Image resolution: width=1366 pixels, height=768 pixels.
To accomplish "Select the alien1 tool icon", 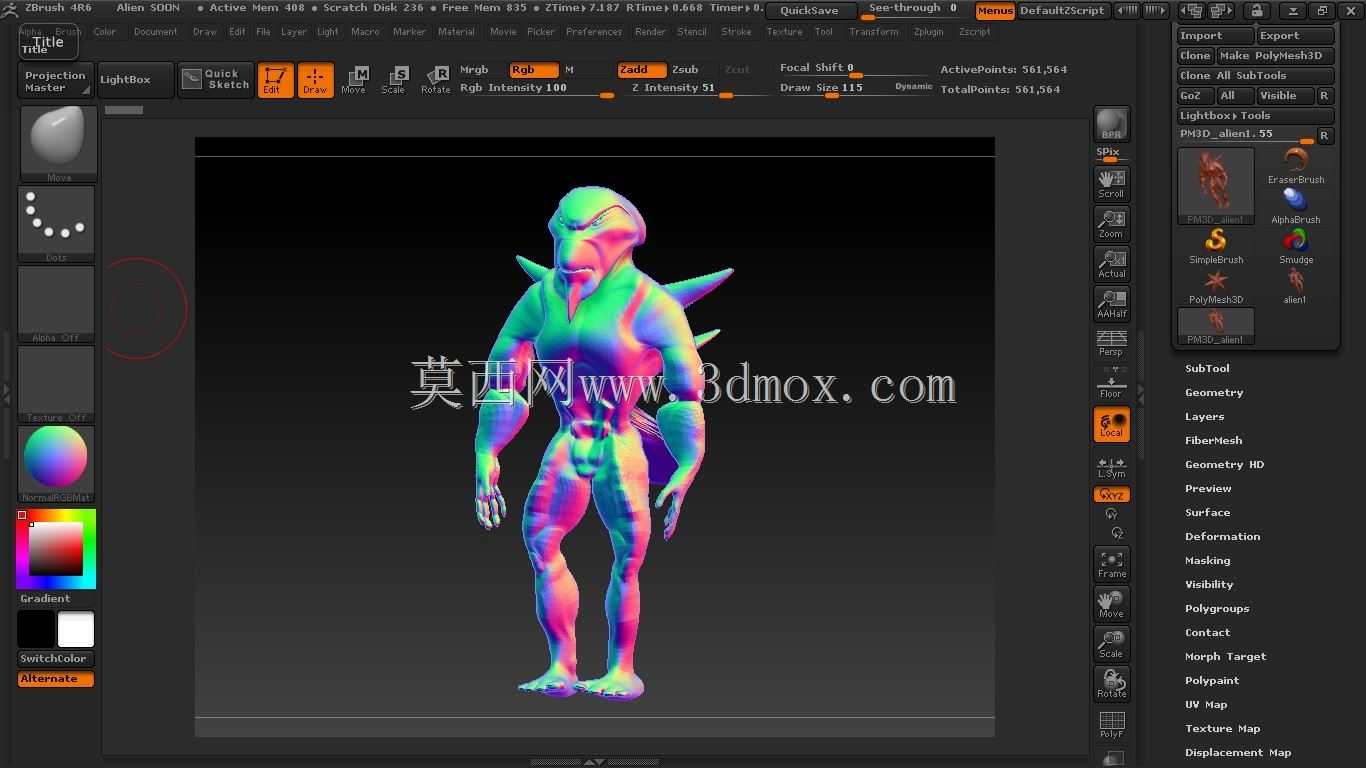I will point(1296,286).
